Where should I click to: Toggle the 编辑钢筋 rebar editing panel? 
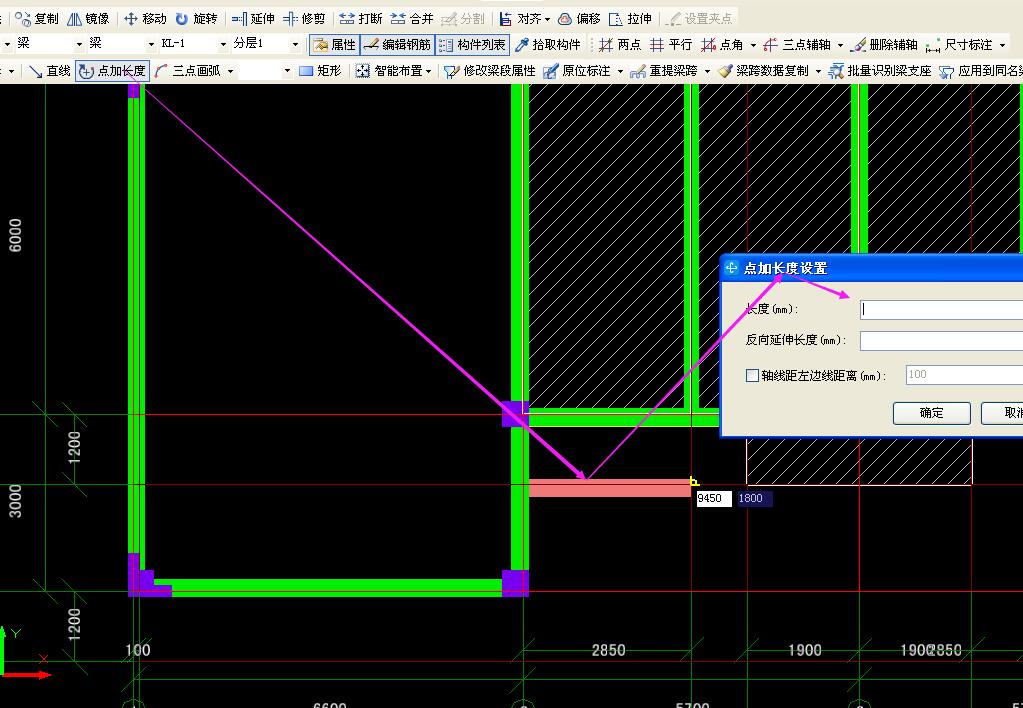tap(397, 44)
